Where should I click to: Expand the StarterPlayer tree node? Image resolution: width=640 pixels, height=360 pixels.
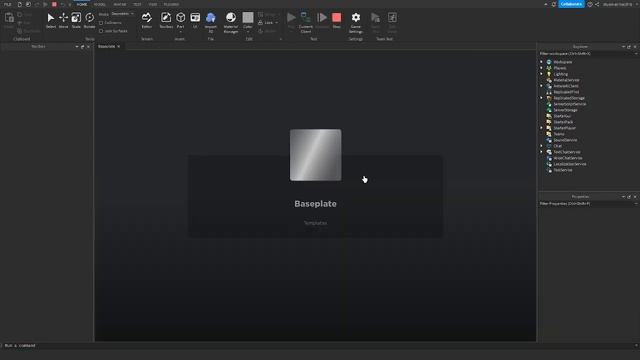pos(542,128)
